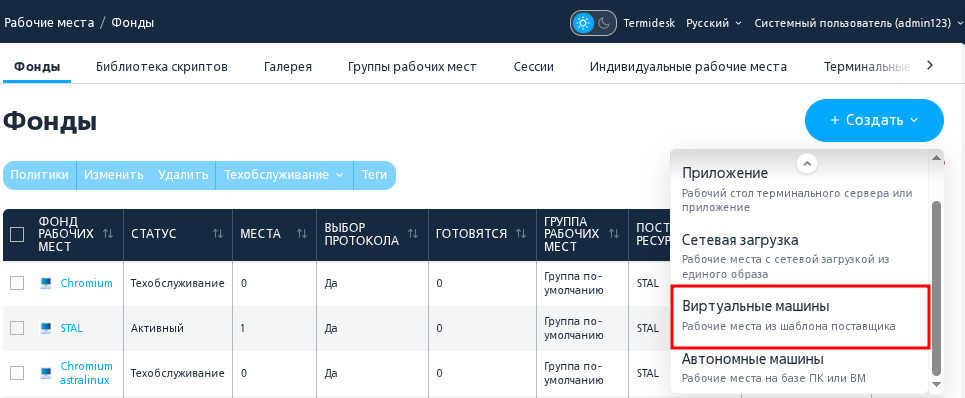Open the Фонды tab
Image resolution: width=965 pixels, height=398 pixels.
[37, 66]
